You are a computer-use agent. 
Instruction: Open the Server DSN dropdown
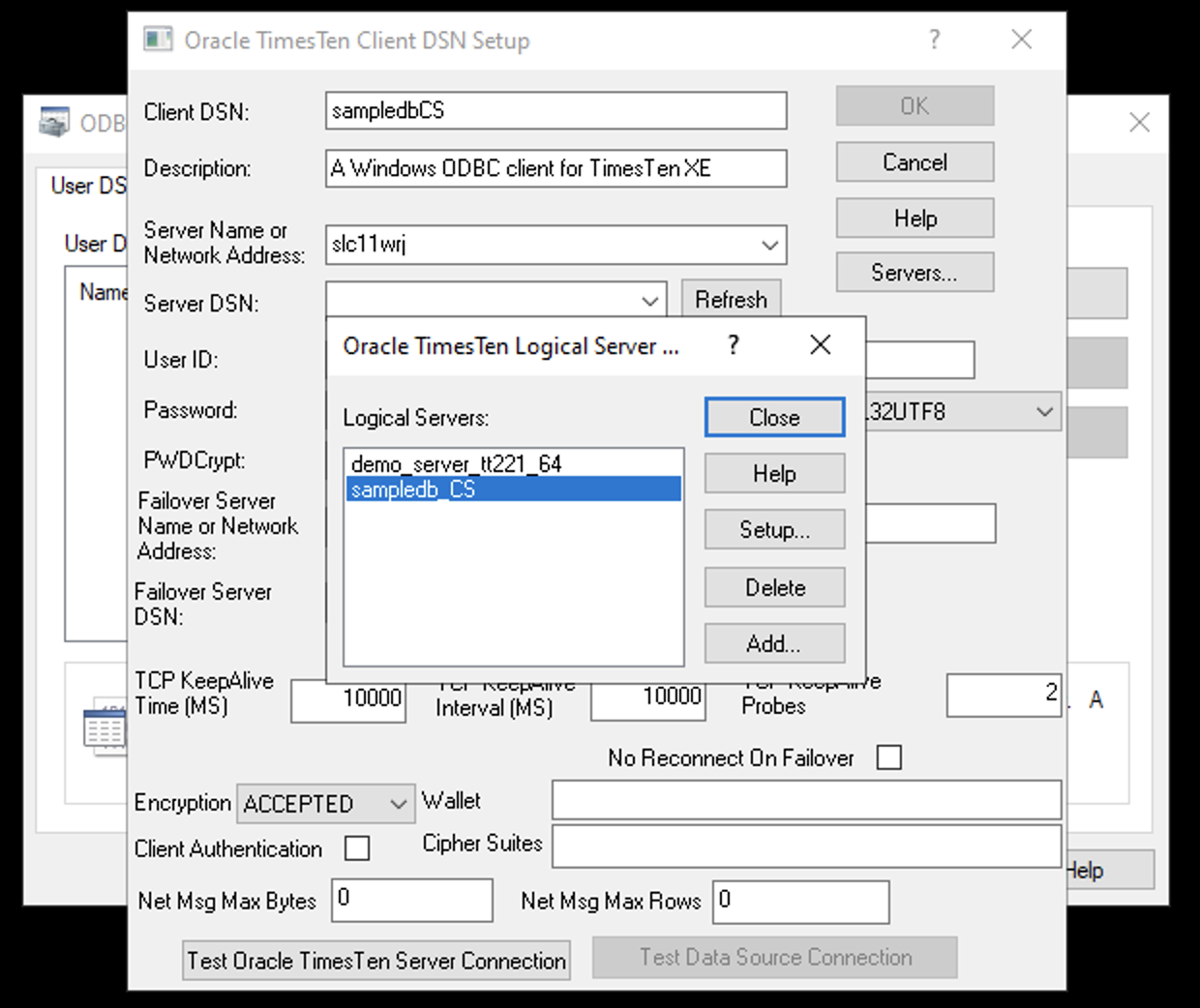pos(650,302)
